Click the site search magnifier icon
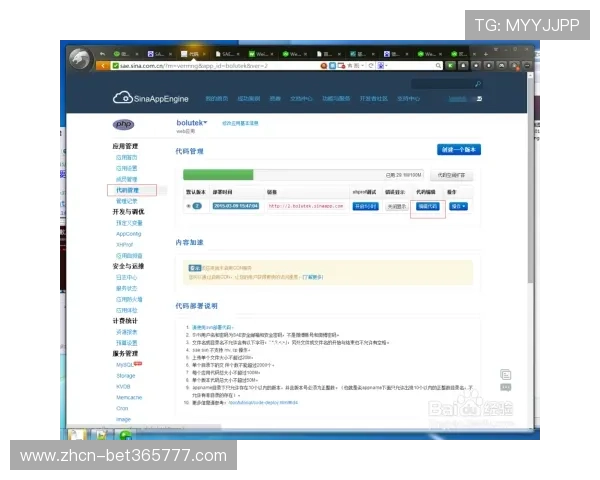The height and width of the screenshot is (480, 600). pyautogui.click(x=478, y=84)
